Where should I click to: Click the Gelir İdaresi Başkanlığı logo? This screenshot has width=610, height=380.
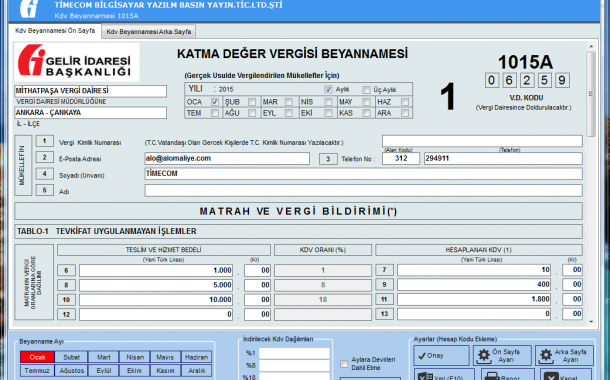[77, 62]
